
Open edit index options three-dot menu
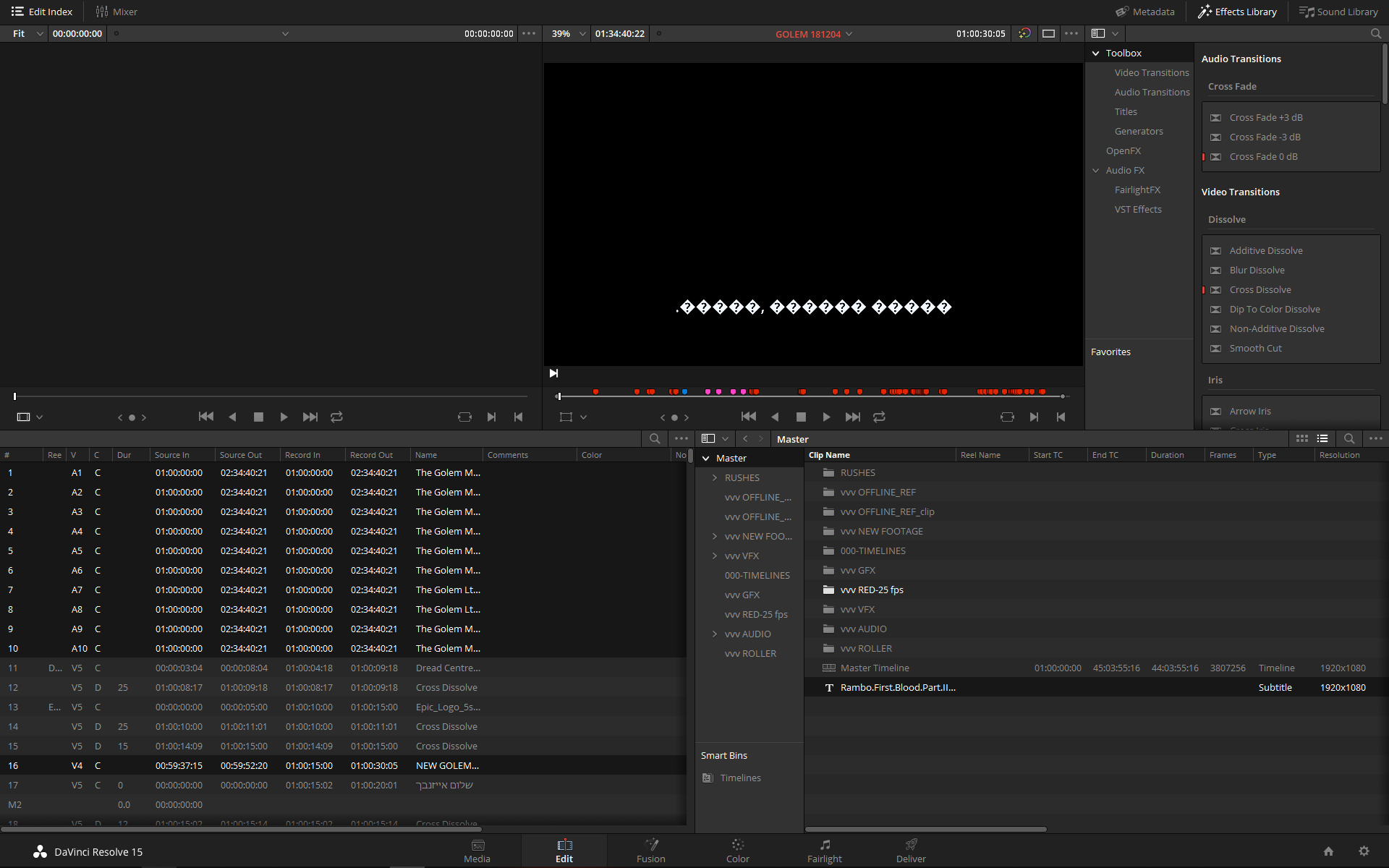point(681,438)
